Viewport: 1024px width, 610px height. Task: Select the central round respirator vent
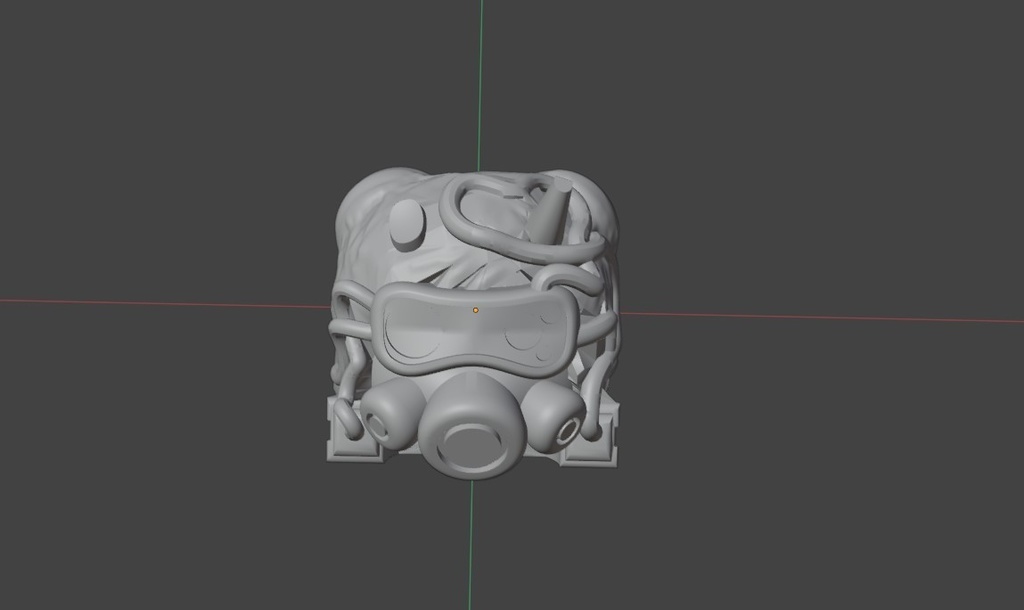click(x=470, y=440)
